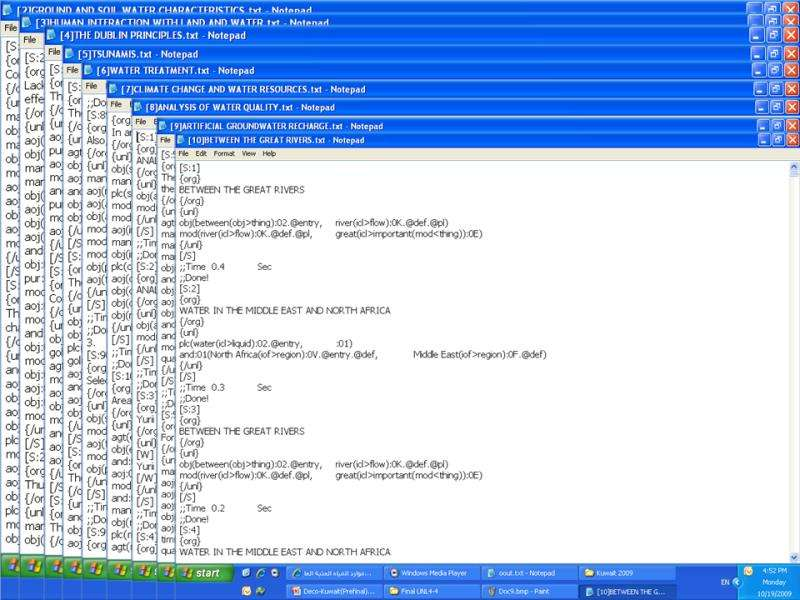Open the View menu in the front Notepad window

click(247, 154)
